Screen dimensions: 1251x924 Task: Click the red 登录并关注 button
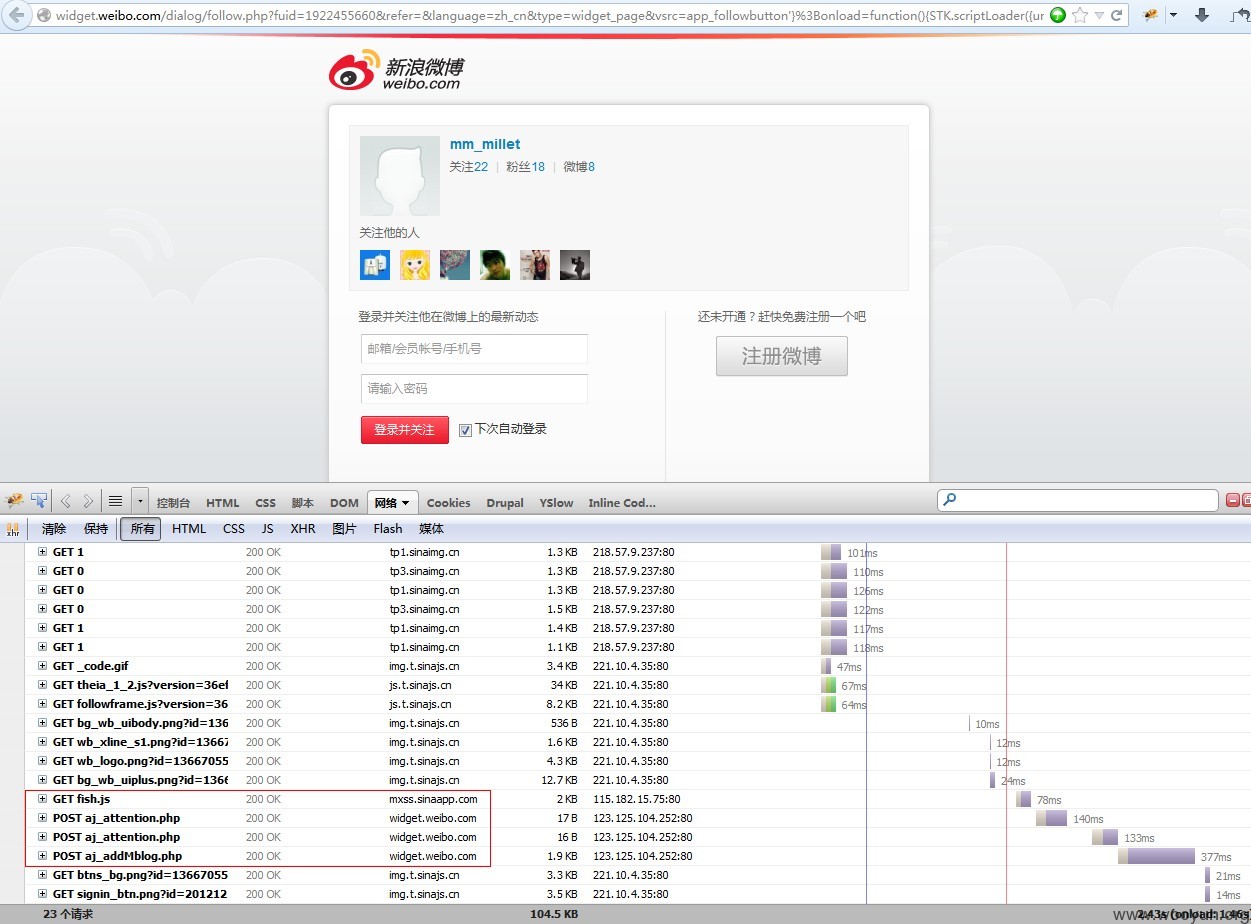(405, 430)
